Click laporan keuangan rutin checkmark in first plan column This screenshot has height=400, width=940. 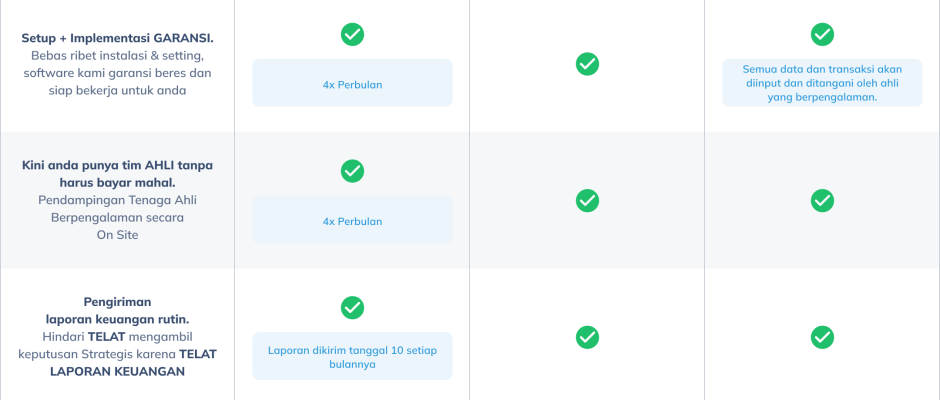(352, 307)
